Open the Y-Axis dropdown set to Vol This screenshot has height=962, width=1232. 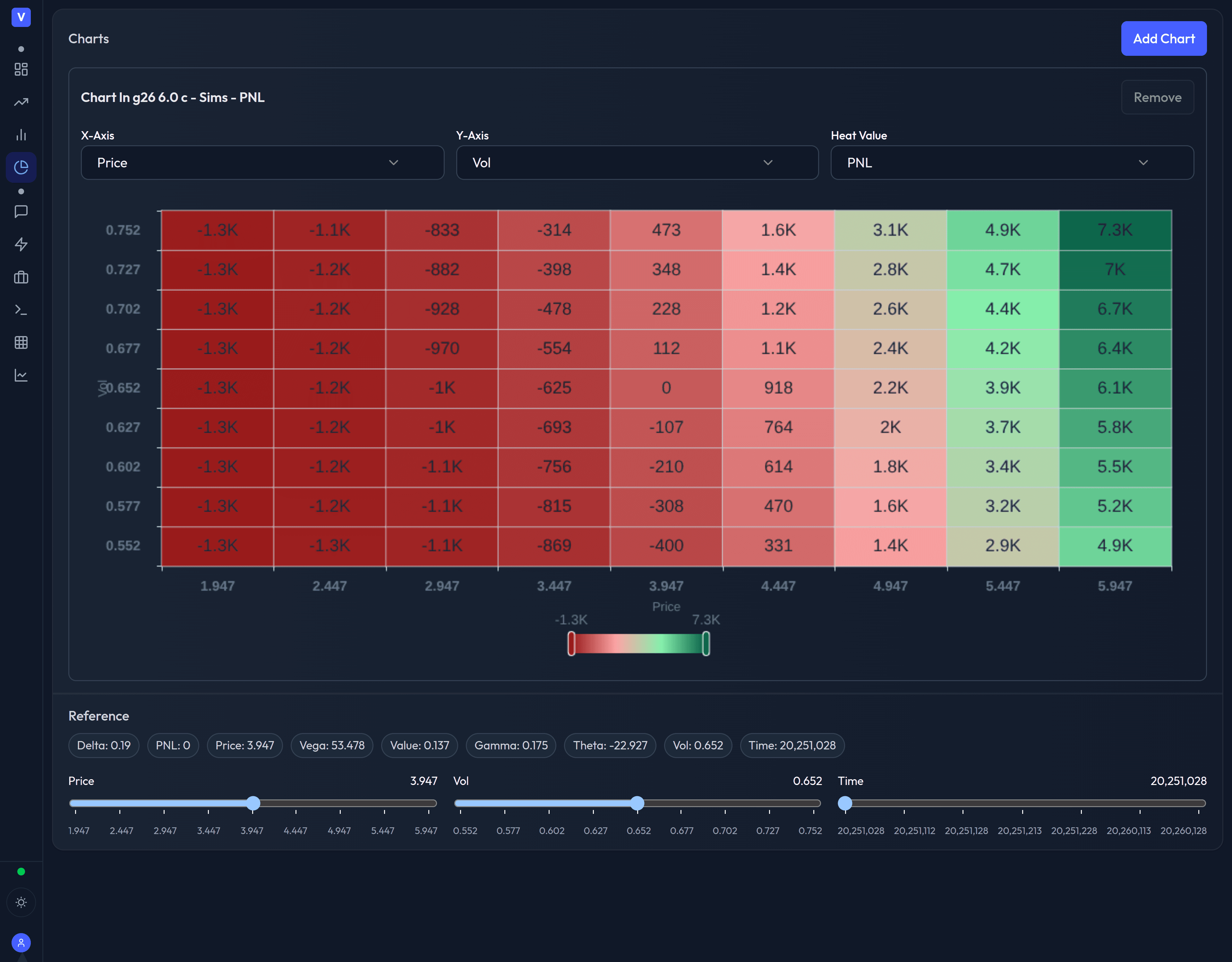pyautogui.click(x=637, y=162)
